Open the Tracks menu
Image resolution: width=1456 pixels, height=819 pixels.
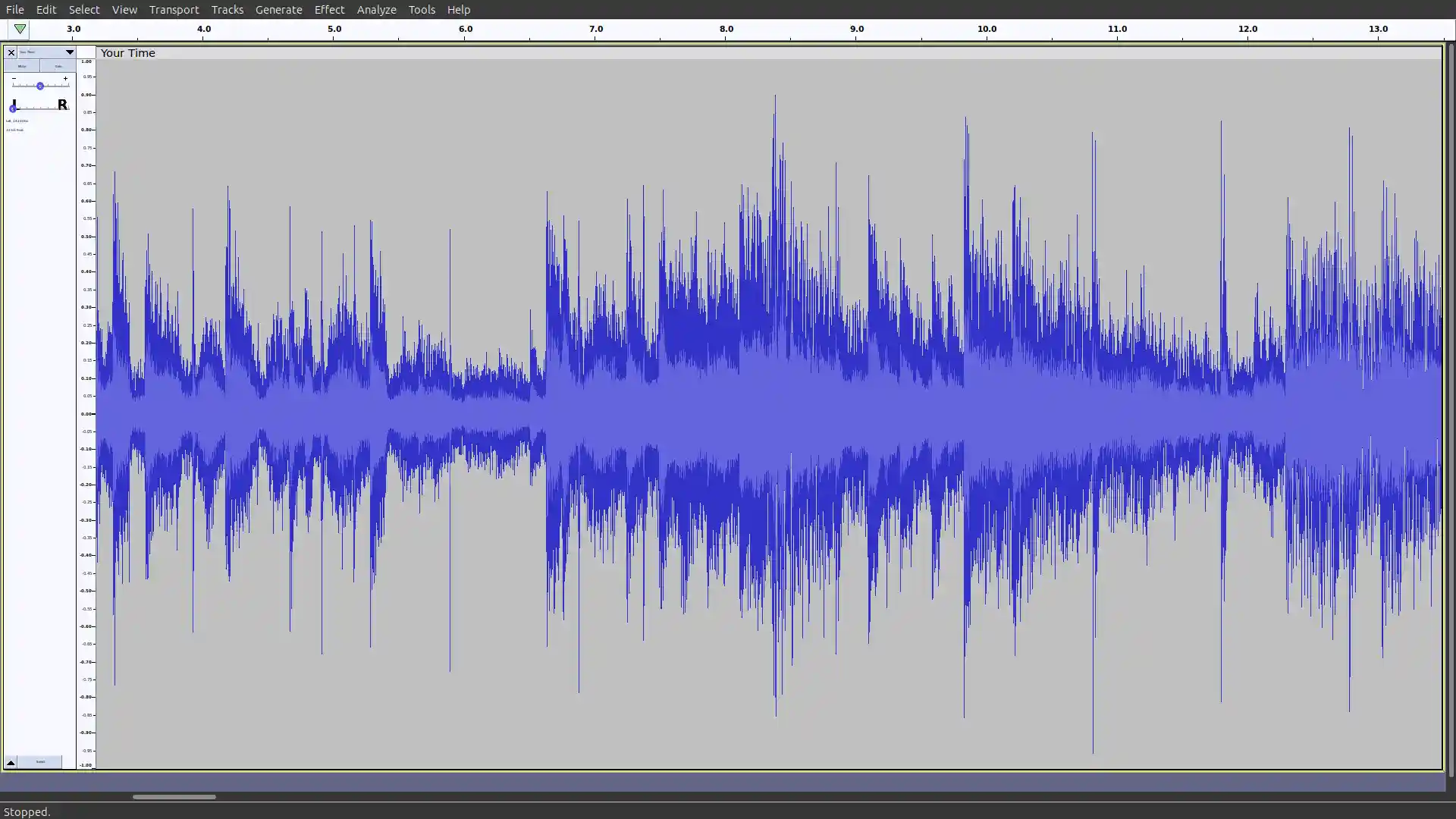tap(227, 10)
